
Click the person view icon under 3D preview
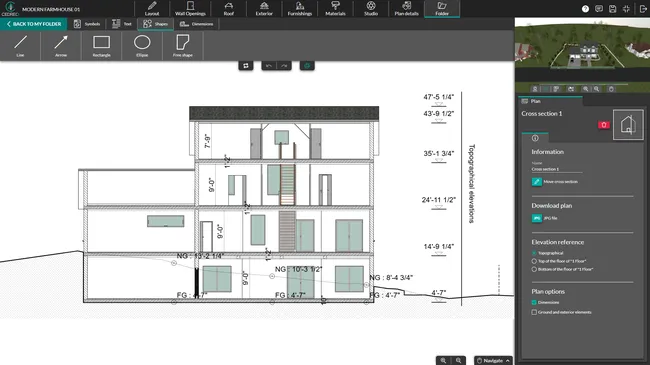(x=535, y=89)
